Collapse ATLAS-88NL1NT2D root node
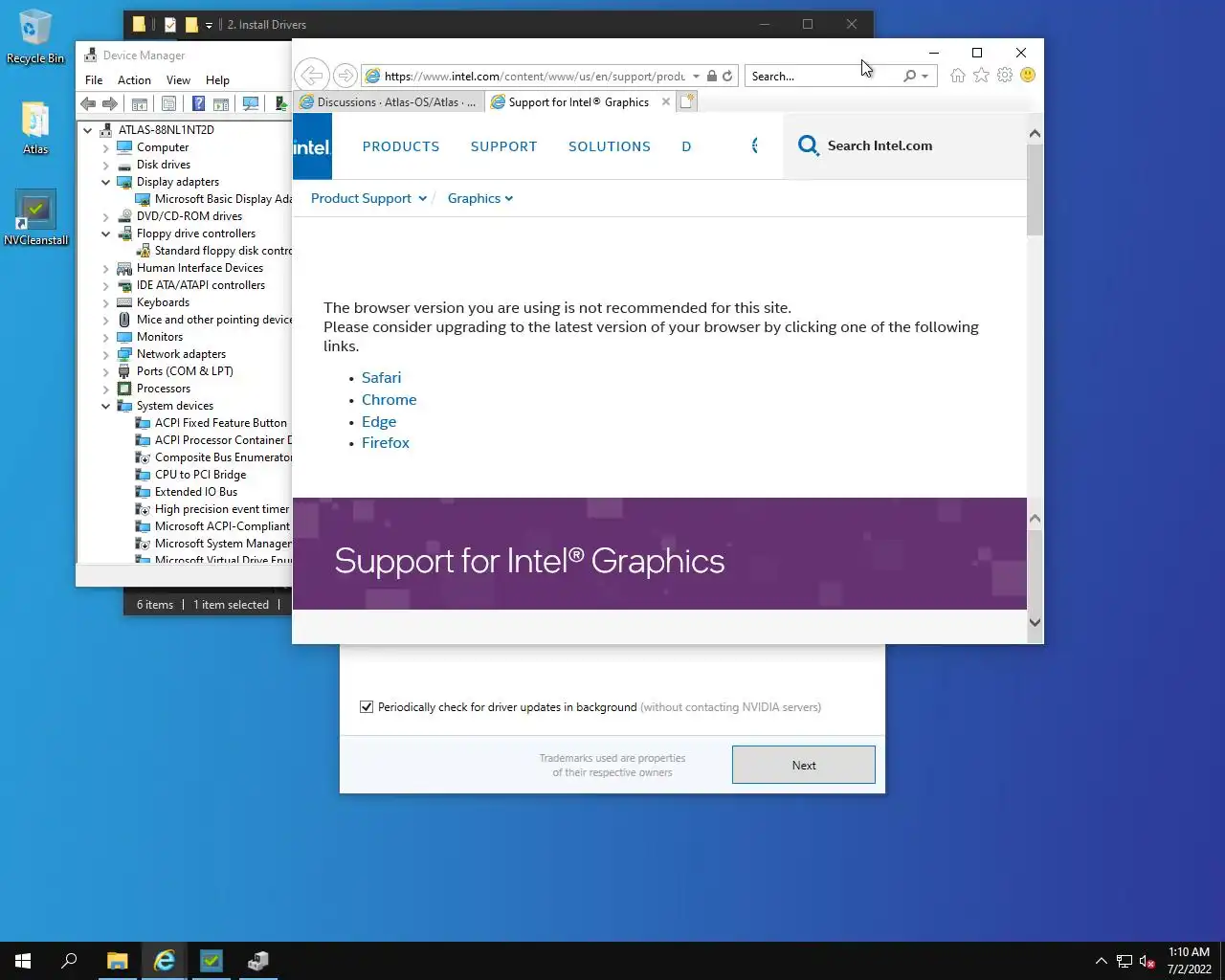 pyautogui.click(x=88, y=130)
